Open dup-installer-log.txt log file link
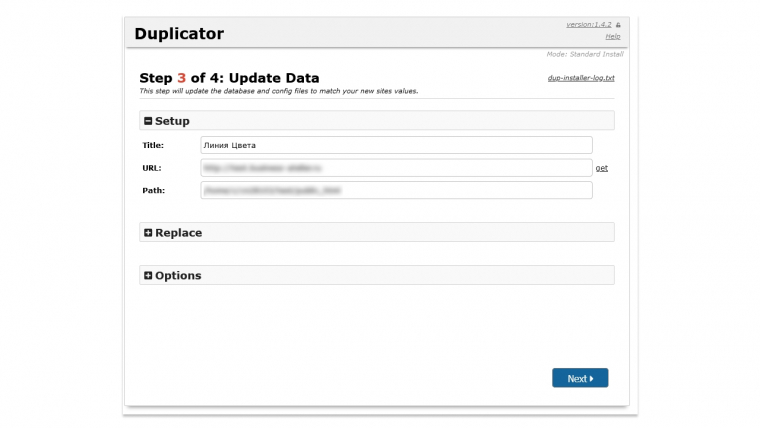 (581, 78)
